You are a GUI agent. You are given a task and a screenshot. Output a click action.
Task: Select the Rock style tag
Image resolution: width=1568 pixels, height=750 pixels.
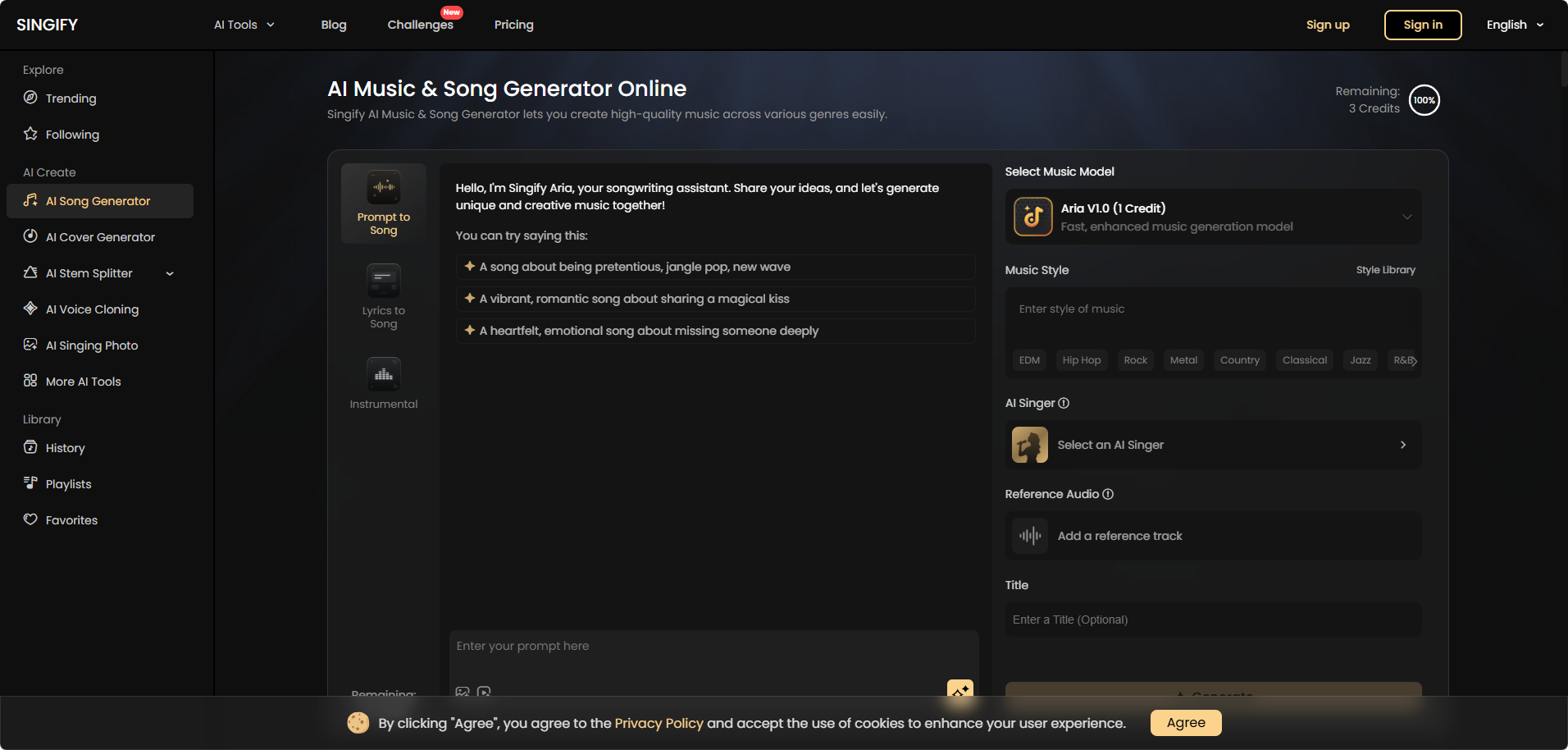coord(1136,360)
